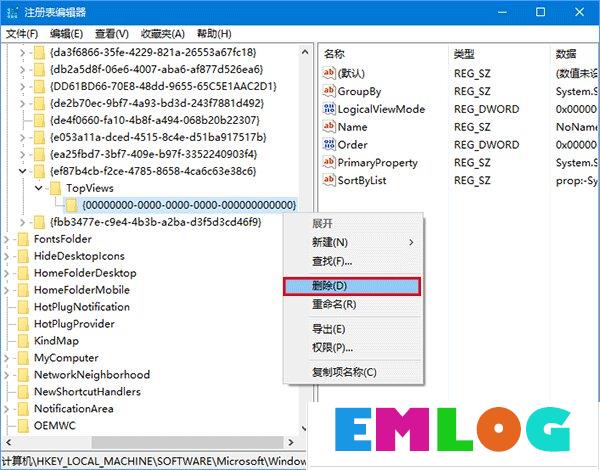This screenshot has width=600, height=470.
Task: Expand the {e053a11a-dced-4515-8c4e-d51ba917517b} key
Action: [x=23, y=137]
